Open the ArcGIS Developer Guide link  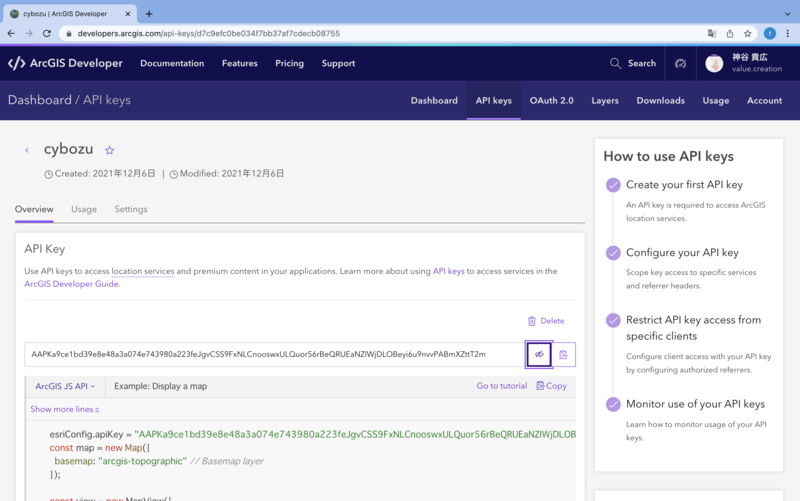(72, 284)
